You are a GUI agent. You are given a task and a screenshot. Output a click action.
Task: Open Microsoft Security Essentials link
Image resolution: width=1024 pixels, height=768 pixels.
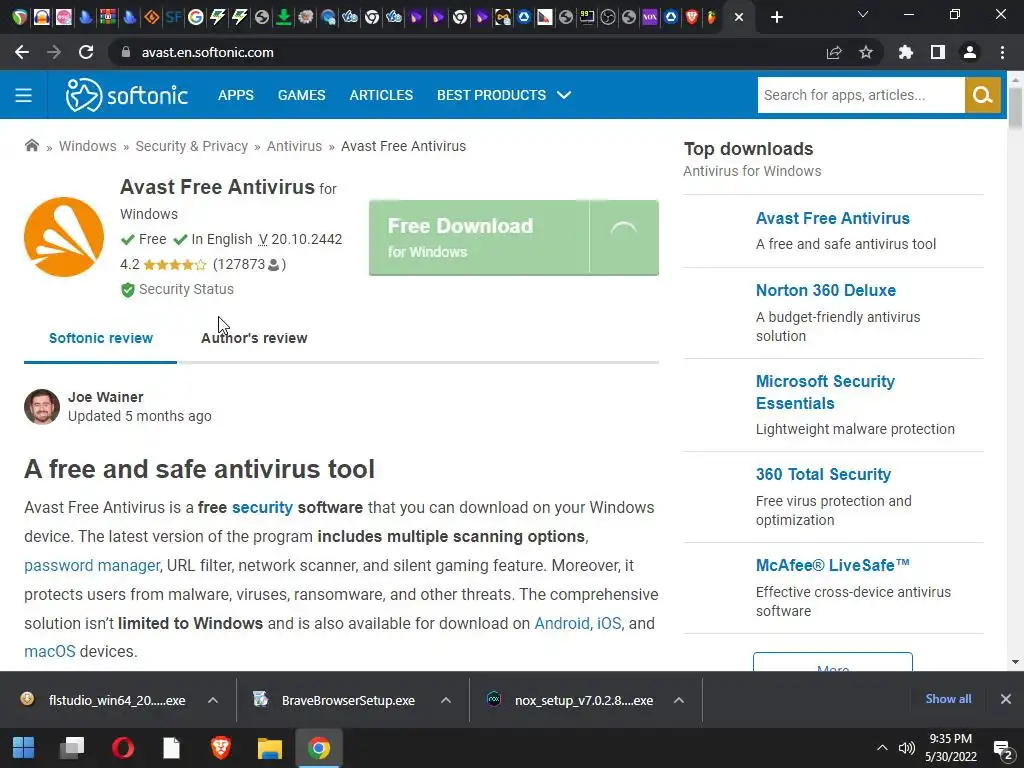click(825, 392)
